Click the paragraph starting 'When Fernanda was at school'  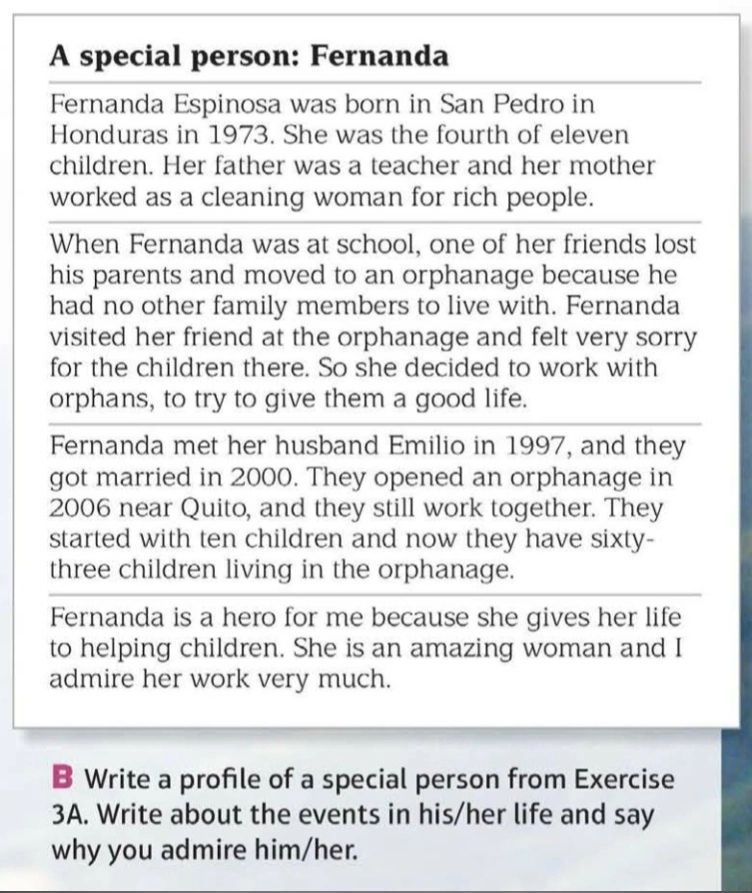(x=373, y=321)
